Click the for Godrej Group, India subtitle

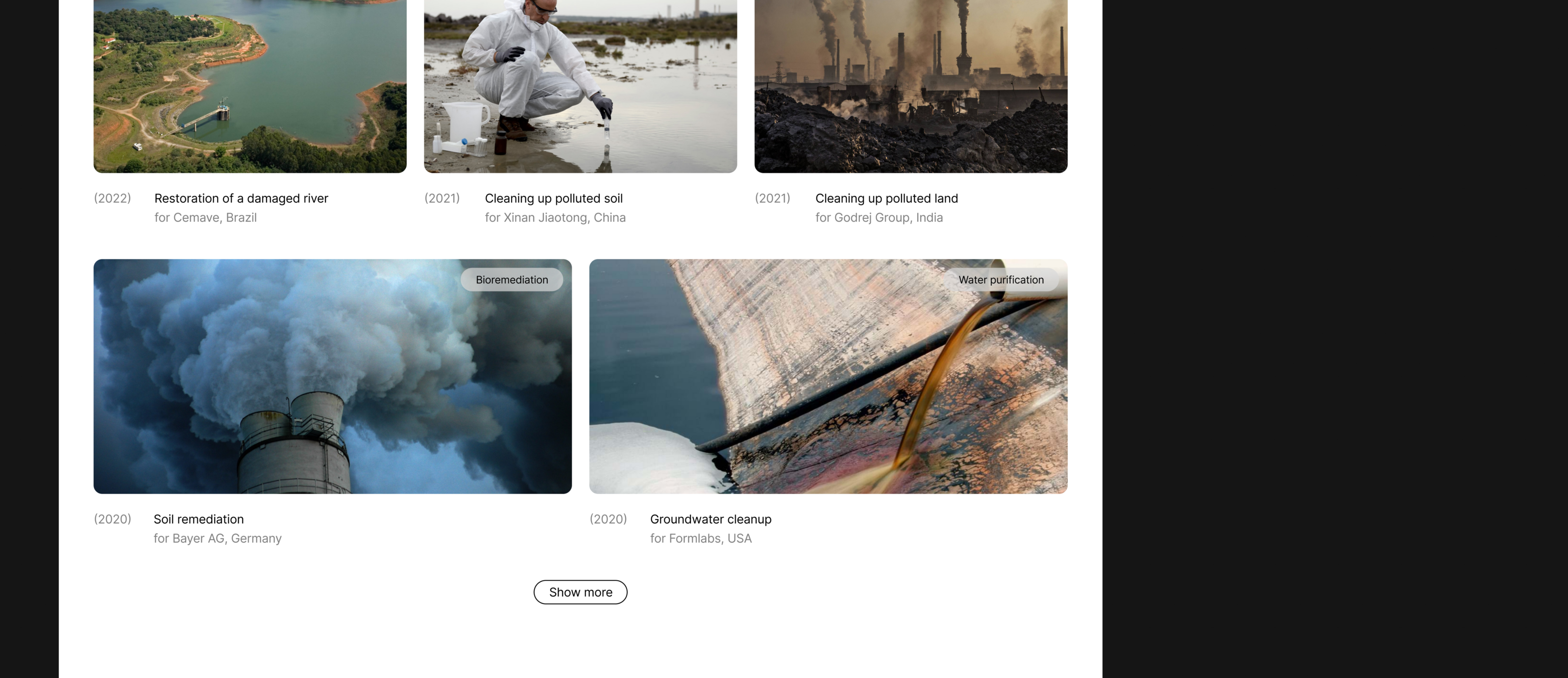(879, 218)
